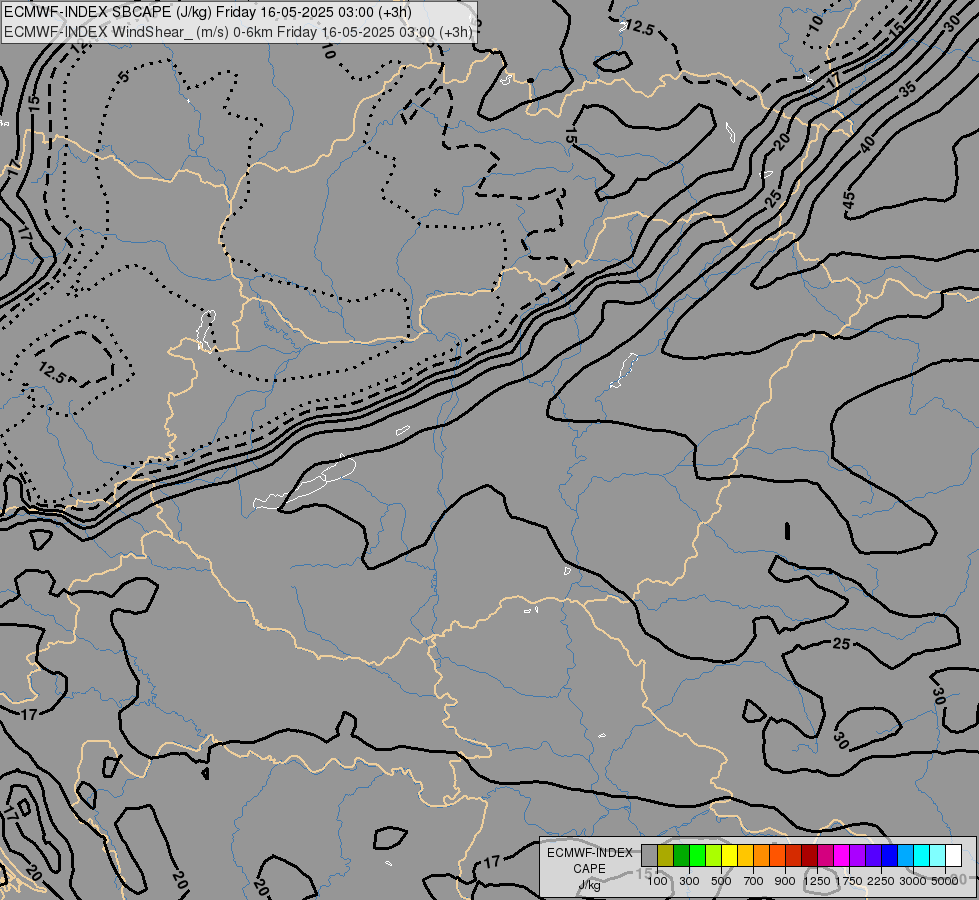Click the gray swatch in the CAPE legend
Image resolution: width=979 pixels, height=900 pixels.
649,855
